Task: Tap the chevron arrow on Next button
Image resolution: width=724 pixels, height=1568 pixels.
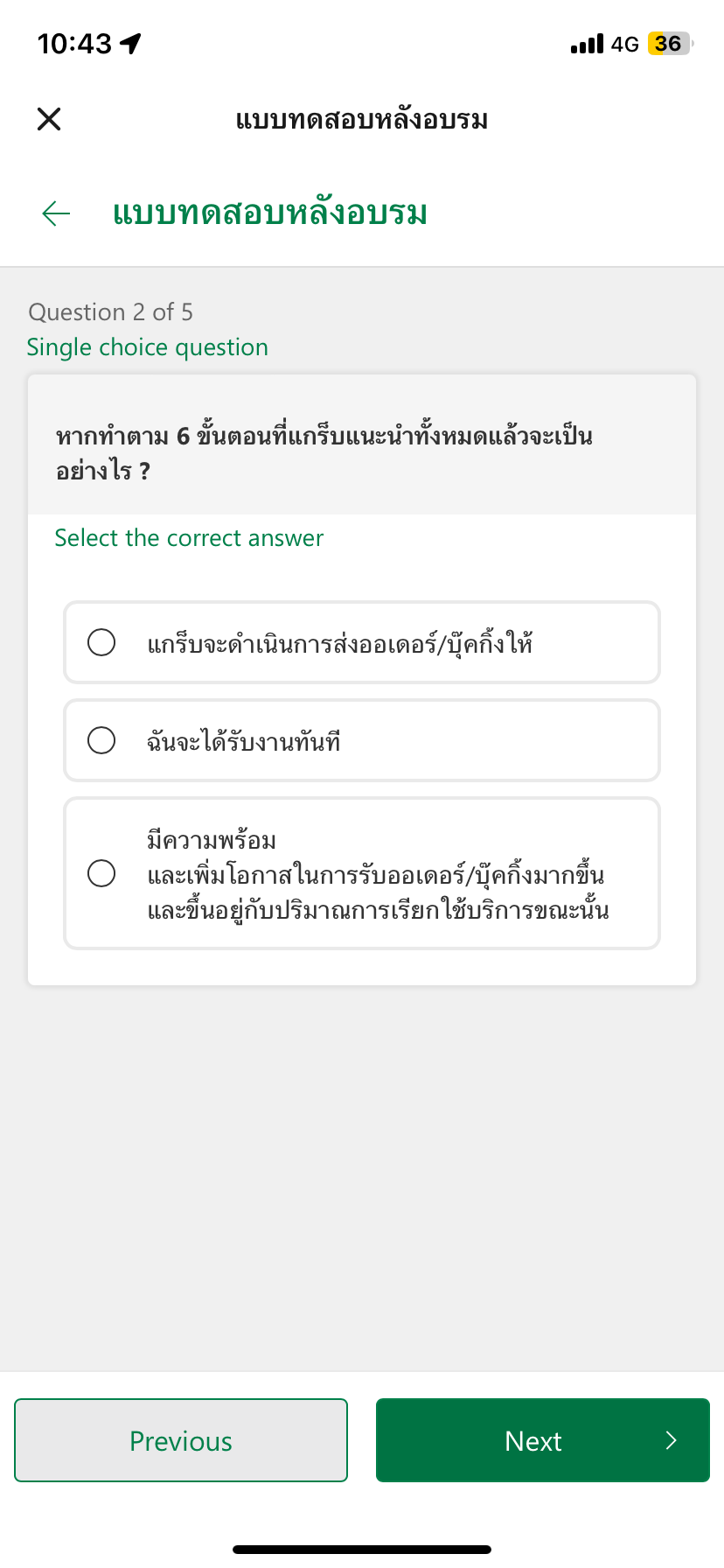Action: (x=671, y=1440)
